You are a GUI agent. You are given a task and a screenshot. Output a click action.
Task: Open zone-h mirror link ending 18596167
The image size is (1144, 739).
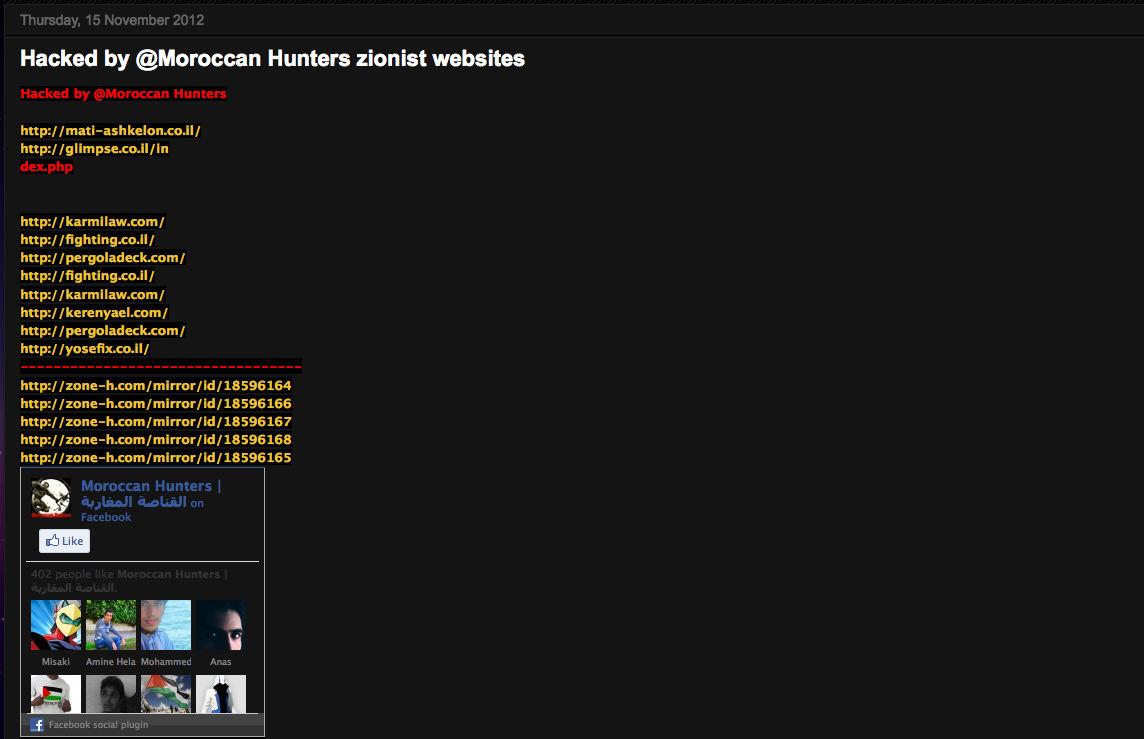coord(156,421)
